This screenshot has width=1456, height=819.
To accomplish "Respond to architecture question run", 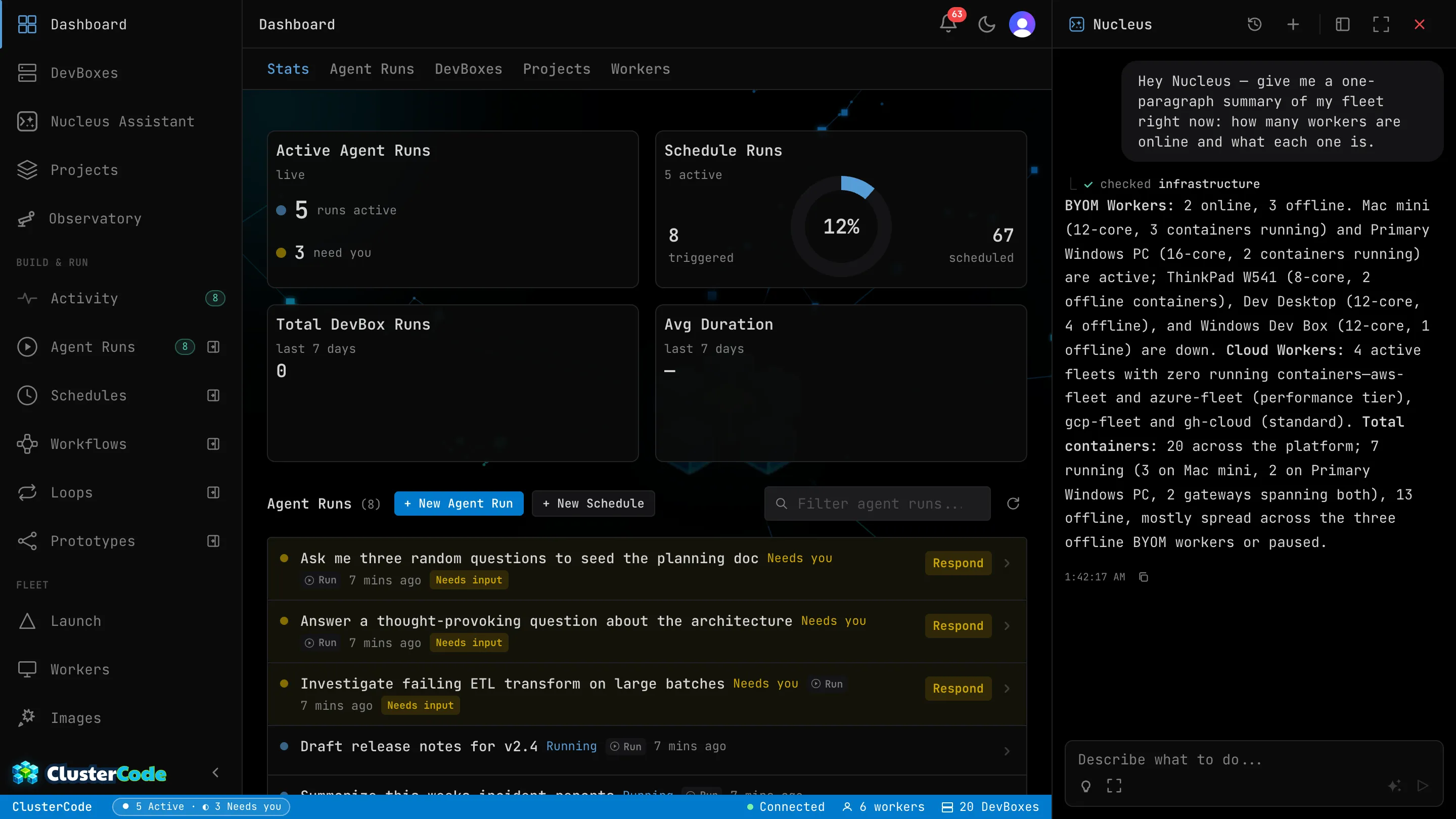I will 958,626.
